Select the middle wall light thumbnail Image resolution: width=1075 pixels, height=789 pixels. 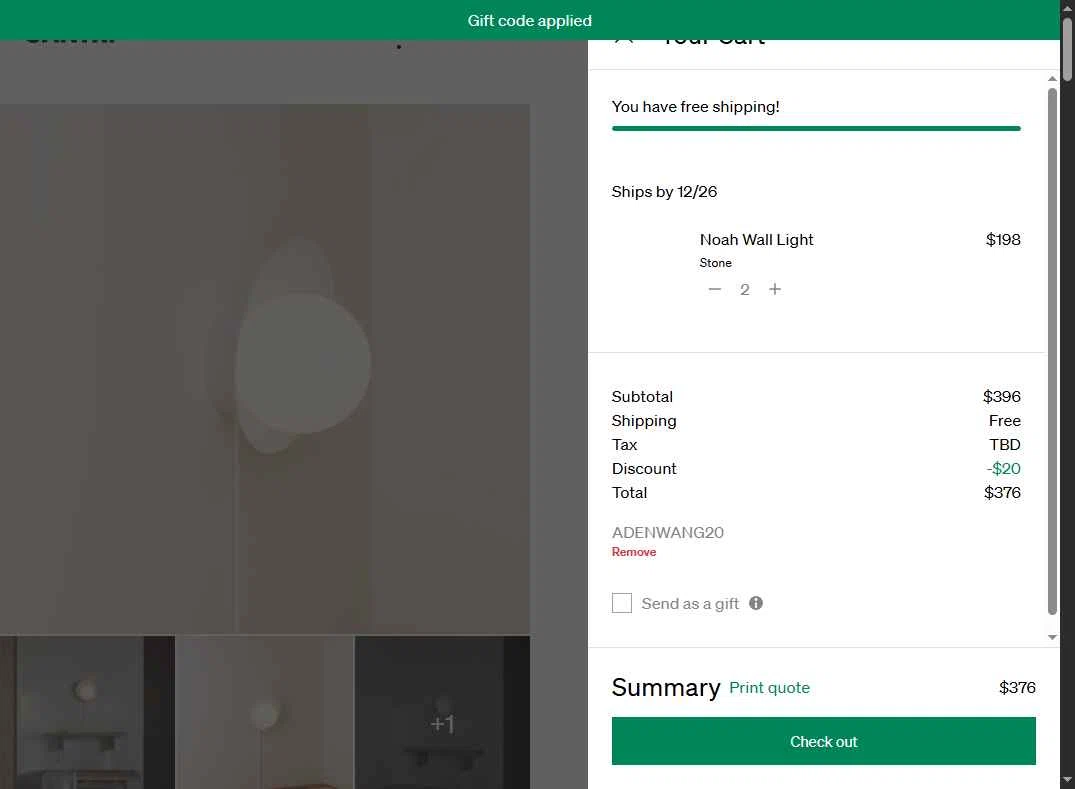click(x=265, y=712)
